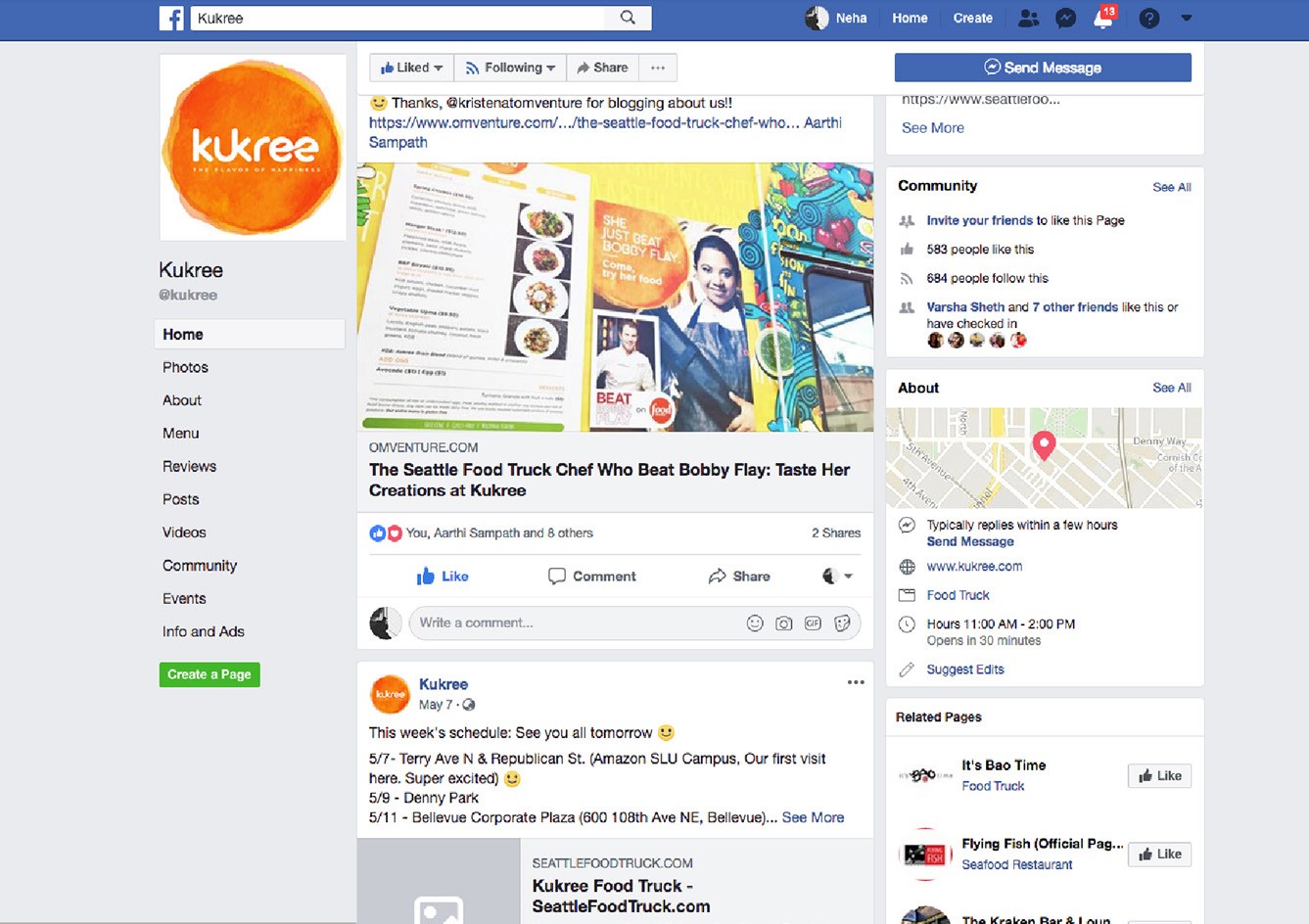The height and width of the screenshot is (924, 1309).
Task: Open www.kukree.com website link
Action: pyautogui.click(x=974, y=567)
